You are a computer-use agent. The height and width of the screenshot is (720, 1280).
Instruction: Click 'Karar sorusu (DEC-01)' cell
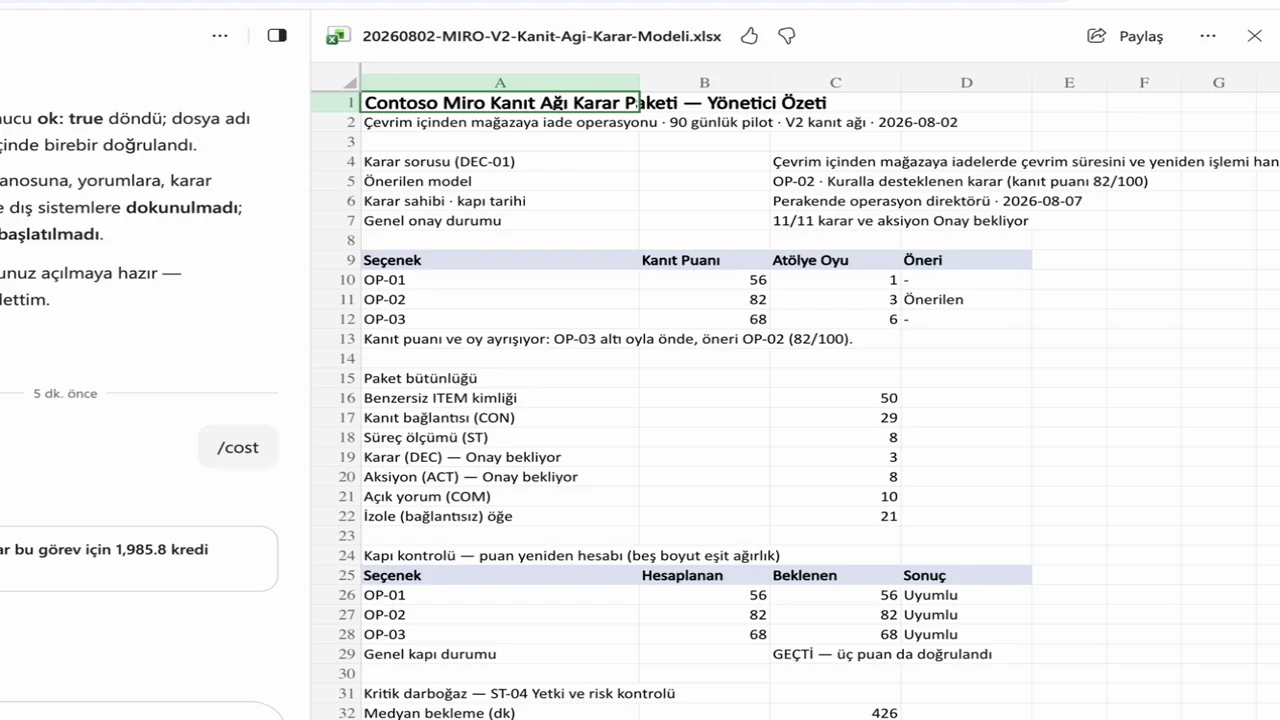(x=500, y=161)
